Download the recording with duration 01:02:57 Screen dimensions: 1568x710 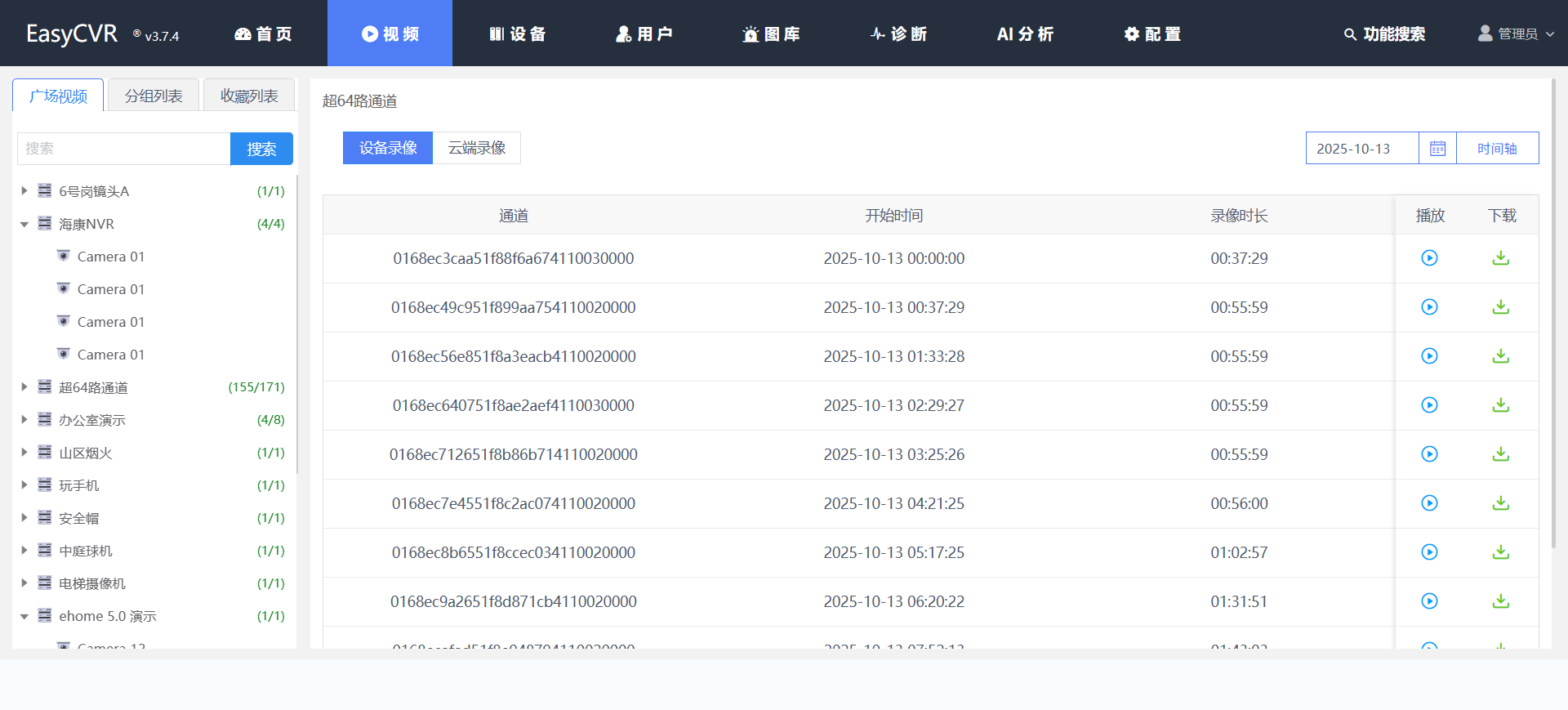[1500, 552]
